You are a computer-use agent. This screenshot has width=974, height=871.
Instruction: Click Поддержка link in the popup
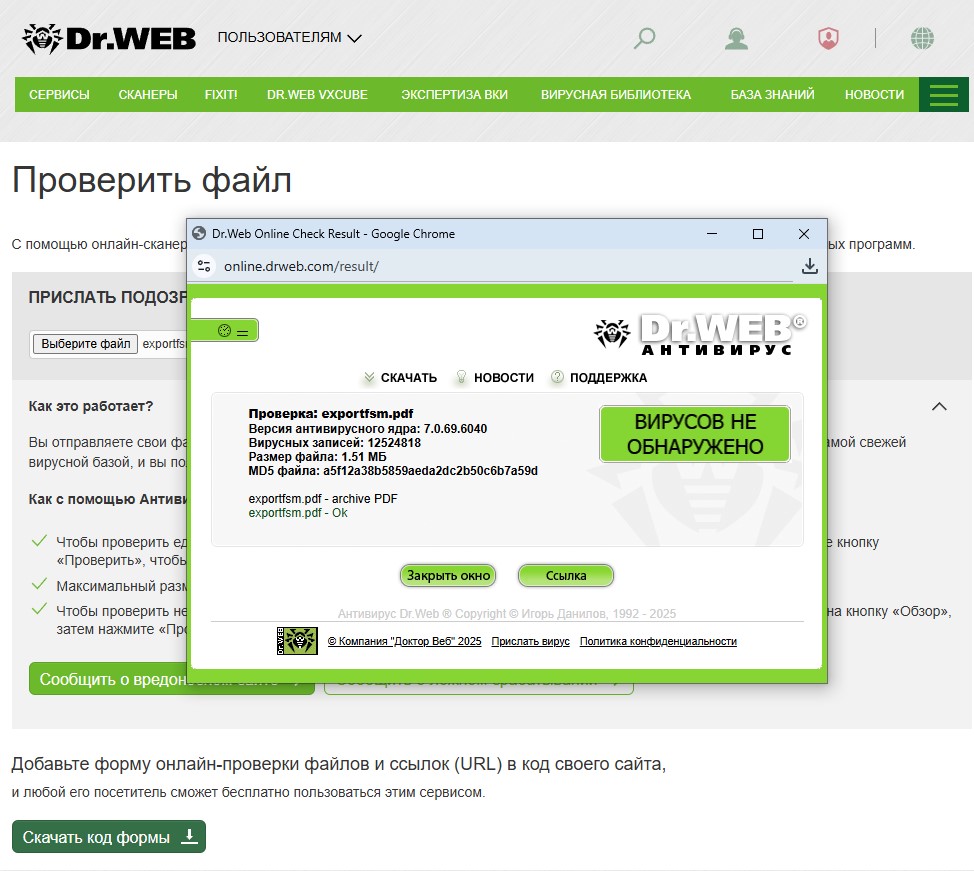pyautogui.click(x=608, y=378)
